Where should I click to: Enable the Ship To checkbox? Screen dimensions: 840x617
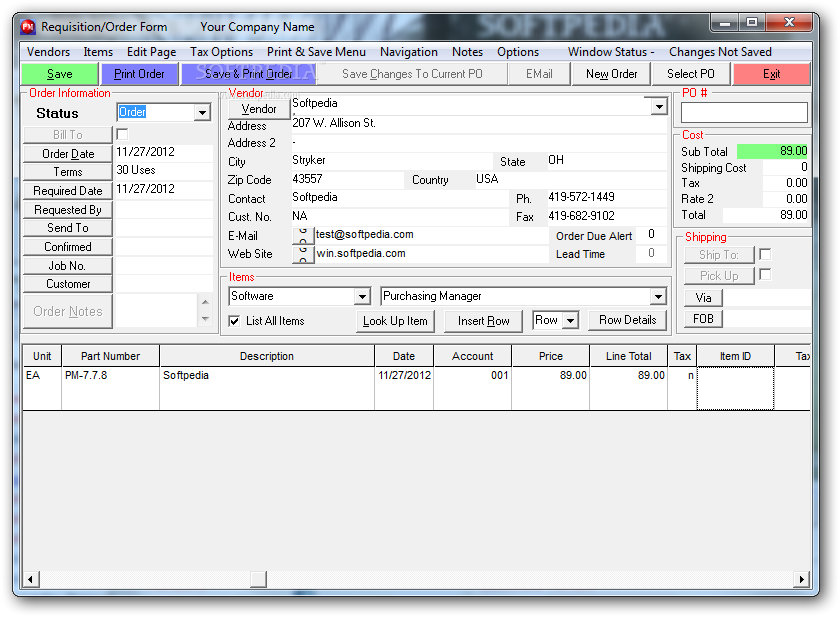coord(765,254)
